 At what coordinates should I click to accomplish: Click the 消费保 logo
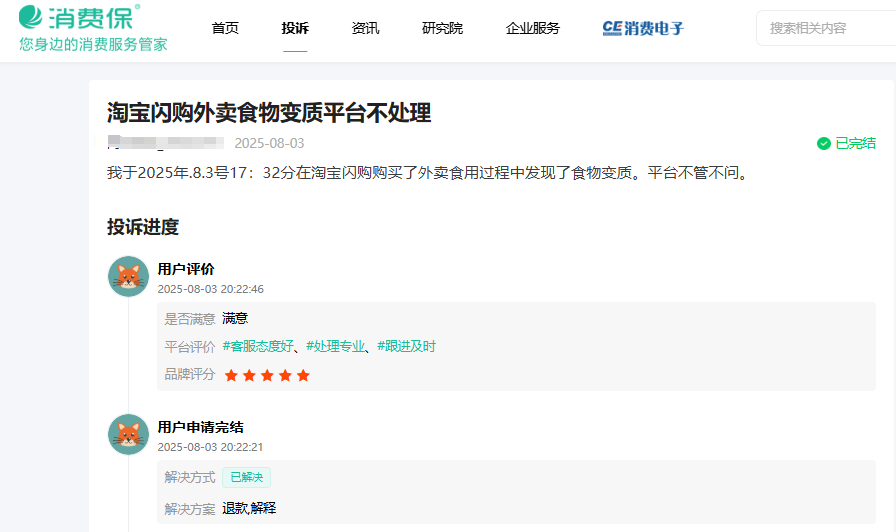[x=79, y=17]
